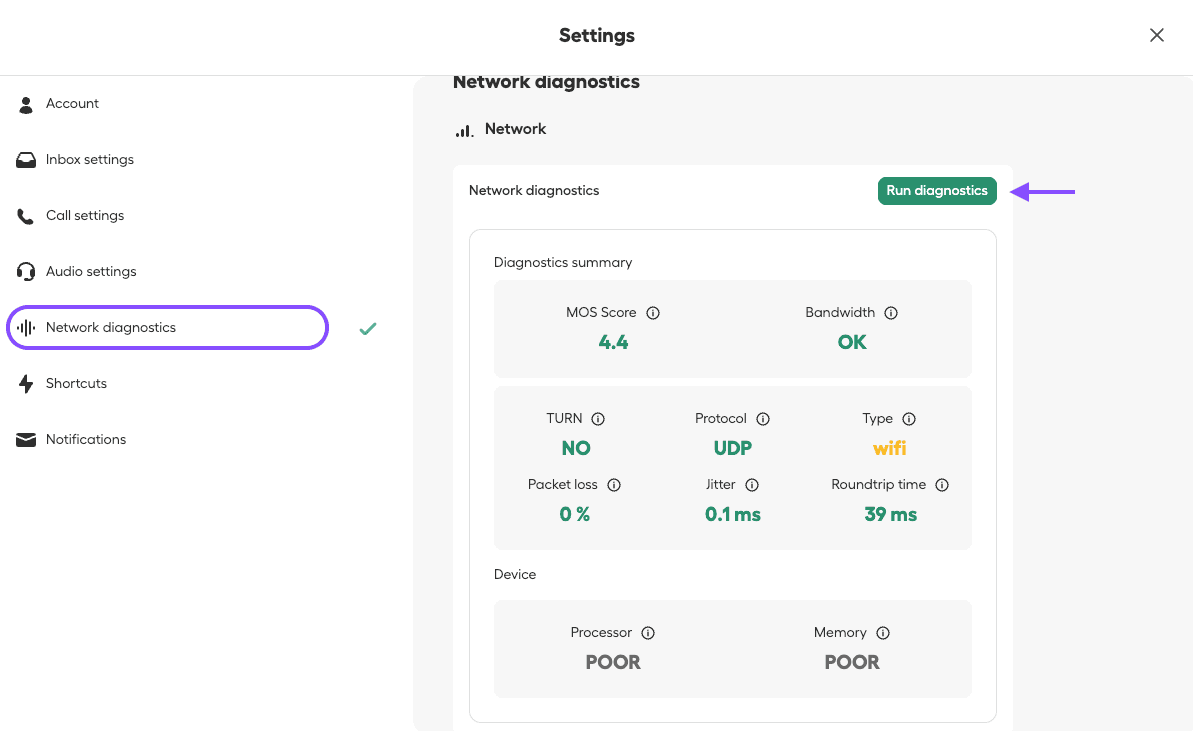Go to the Notifications settings
The height and width of the screenshot is (731, 1193).
pyautogui.click(x=86, y=440)
